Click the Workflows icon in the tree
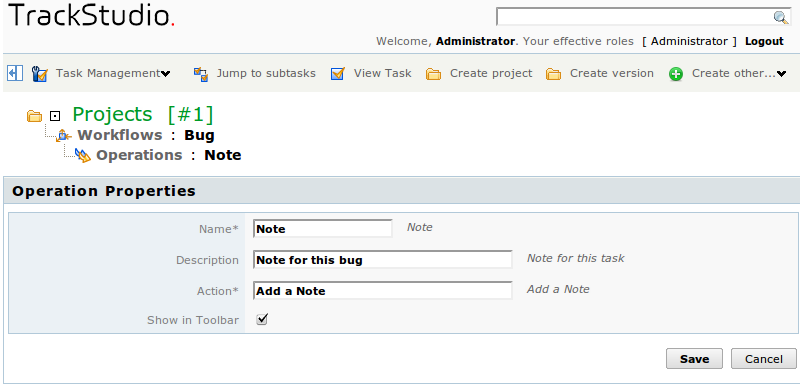Image resolution: width=800 pixels, height=385 pixels. pyautogui.click(x=63, y=136)
